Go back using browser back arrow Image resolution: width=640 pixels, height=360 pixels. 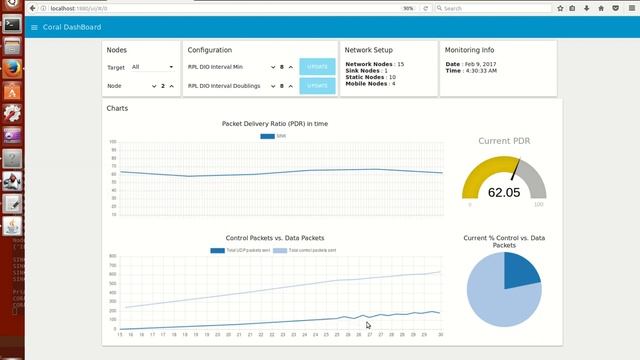(32, 8)
